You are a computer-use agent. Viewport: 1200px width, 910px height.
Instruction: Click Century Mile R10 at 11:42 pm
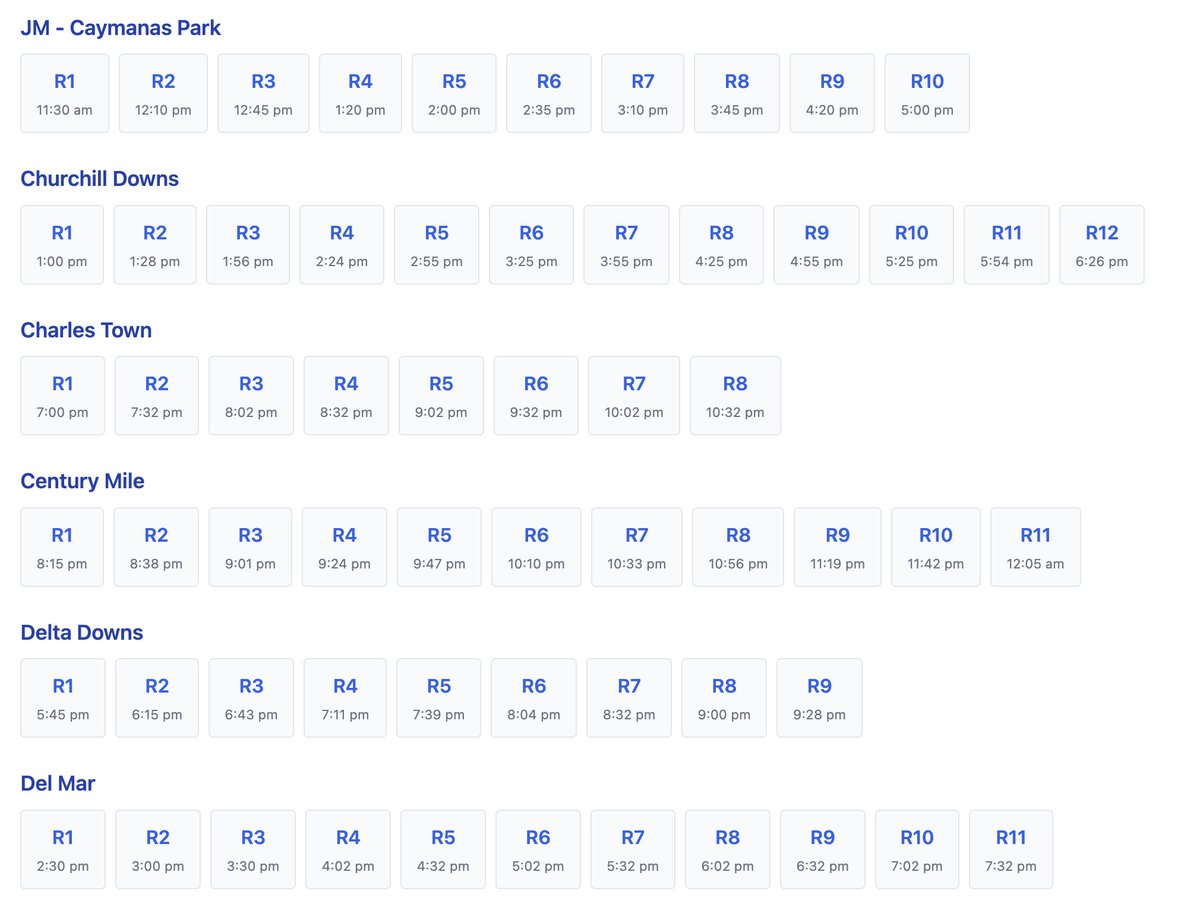(x=936, y=547)
